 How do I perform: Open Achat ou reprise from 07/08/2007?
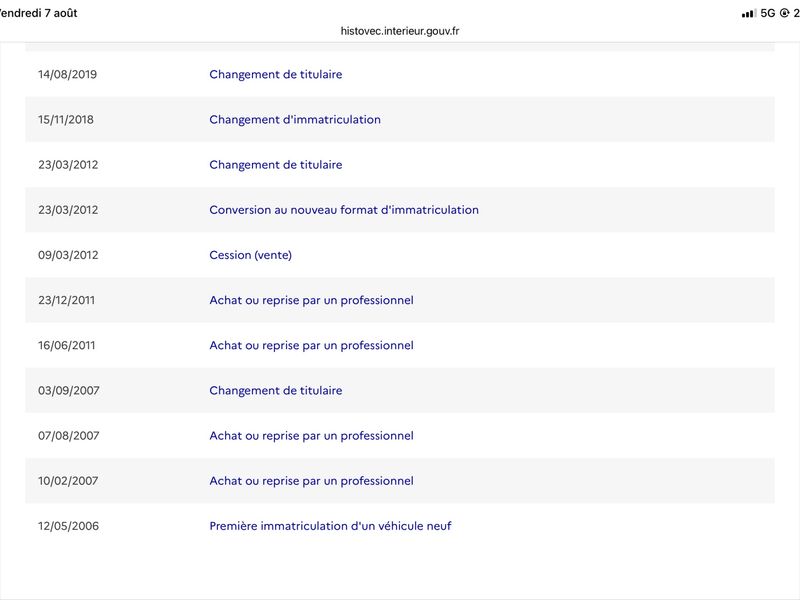click(311, 436)
